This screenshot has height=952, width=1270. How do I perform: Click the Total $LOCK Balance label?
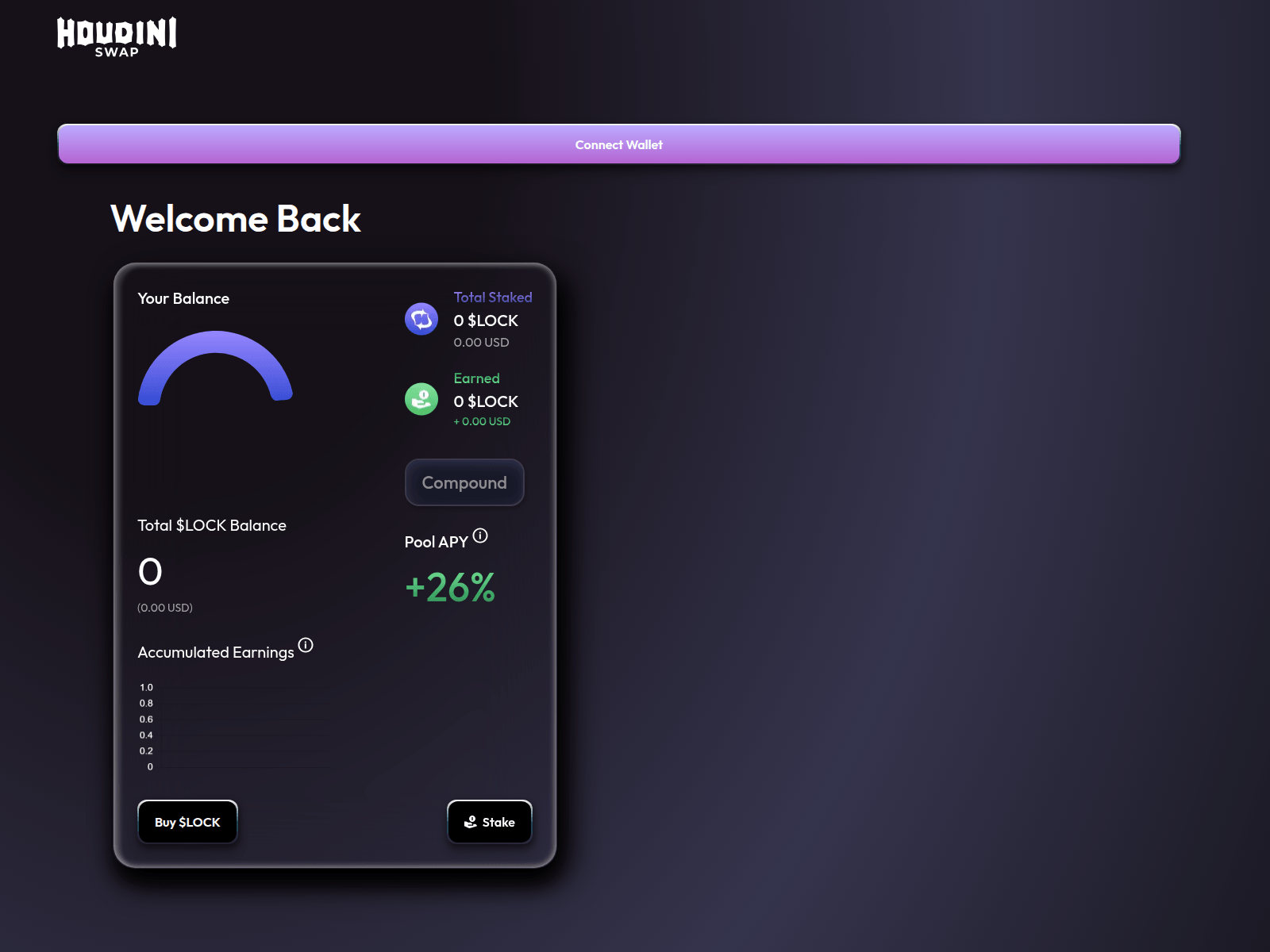[x=212, y=525]
